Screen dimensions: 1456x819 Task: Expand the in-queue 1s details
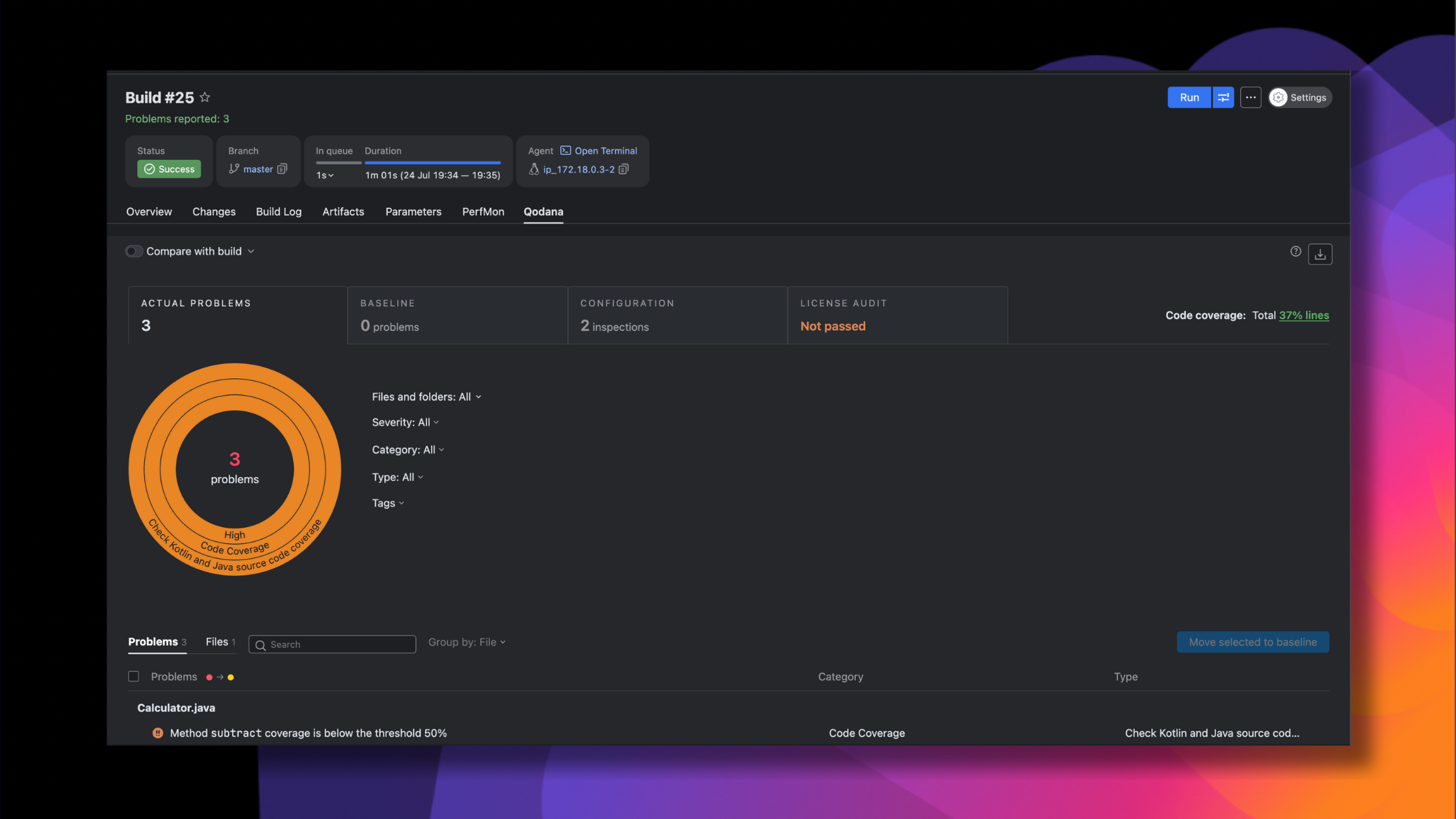pyautogui.click(x=325, y=175)
